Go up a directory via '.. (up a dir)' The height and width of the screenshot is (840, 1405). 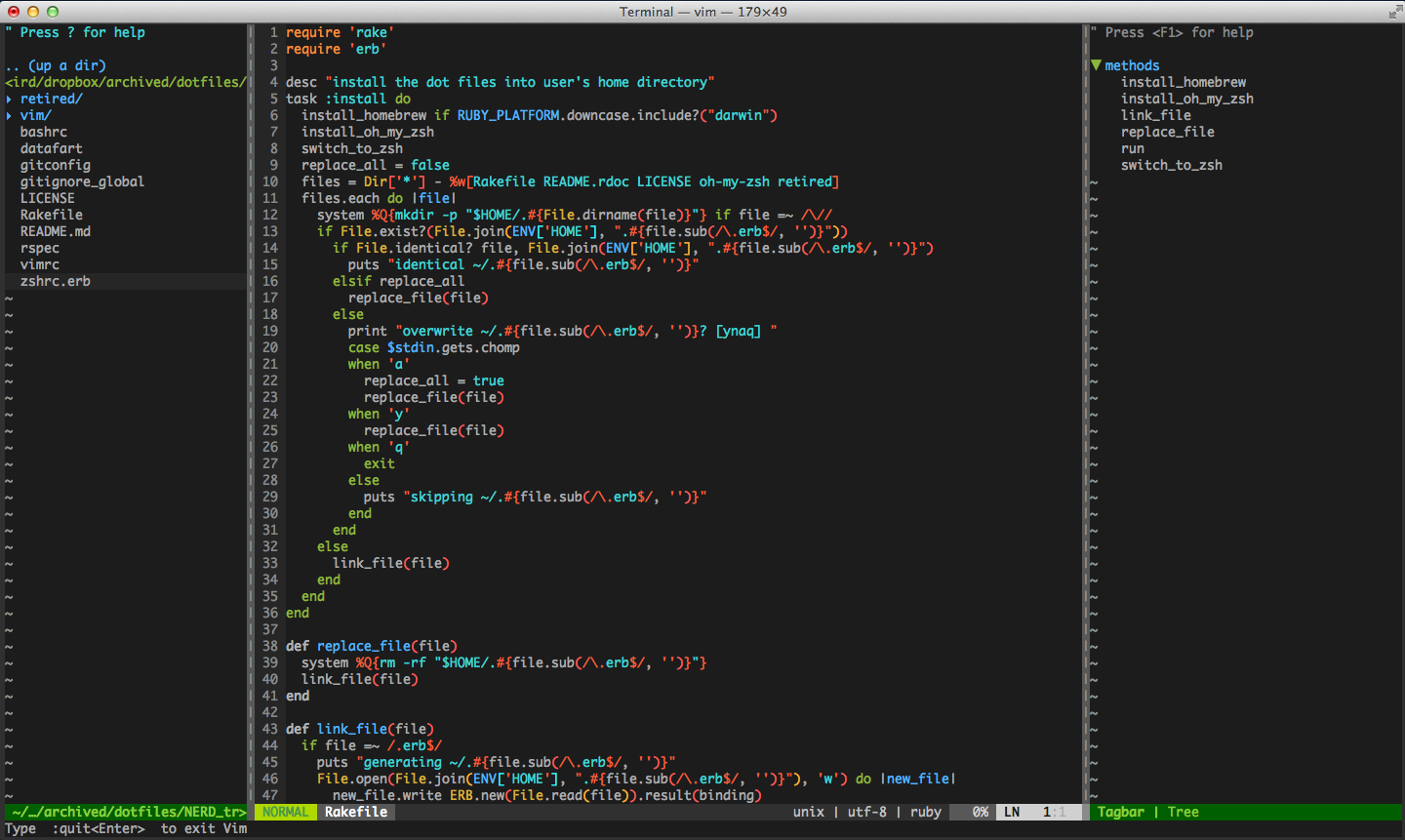coord(56,65)
